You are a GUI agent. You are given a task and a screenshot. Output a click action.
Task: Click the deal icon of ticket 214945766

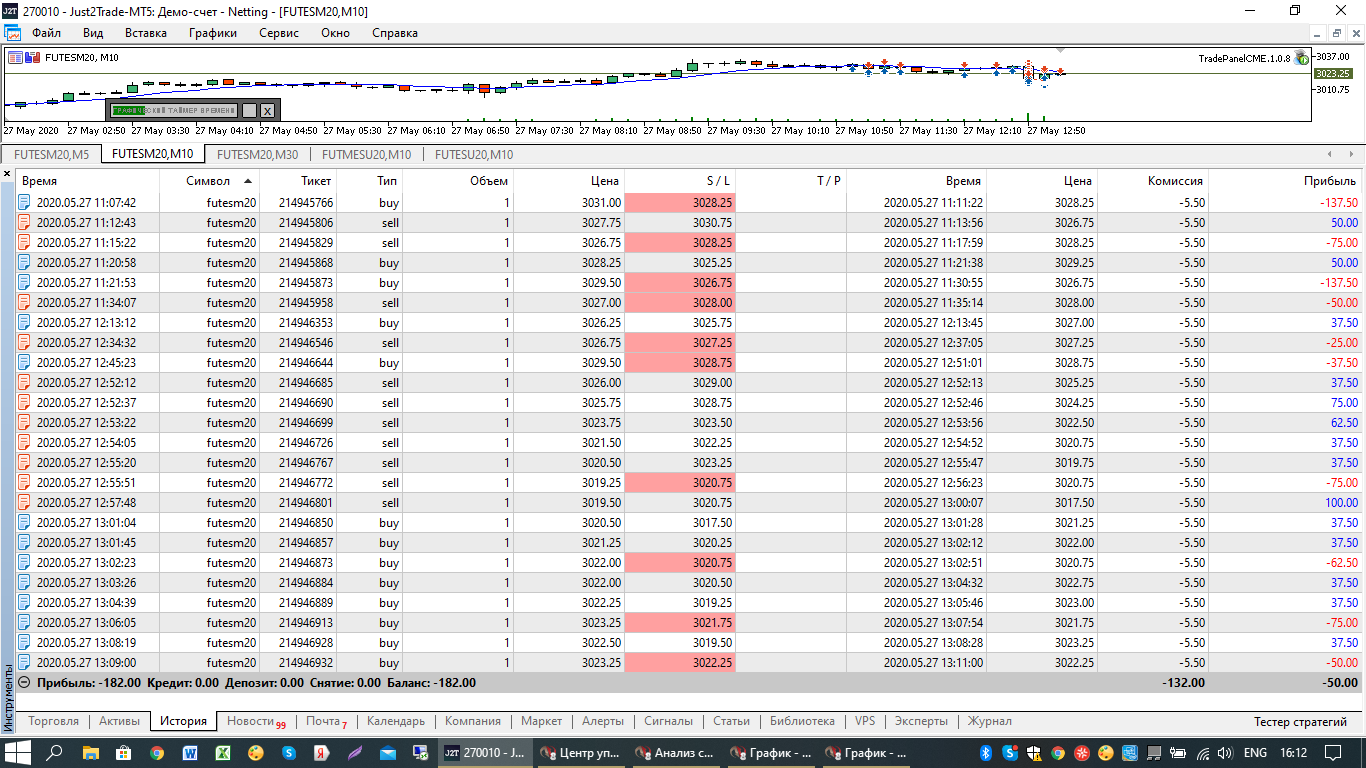[x=25, y=202]
